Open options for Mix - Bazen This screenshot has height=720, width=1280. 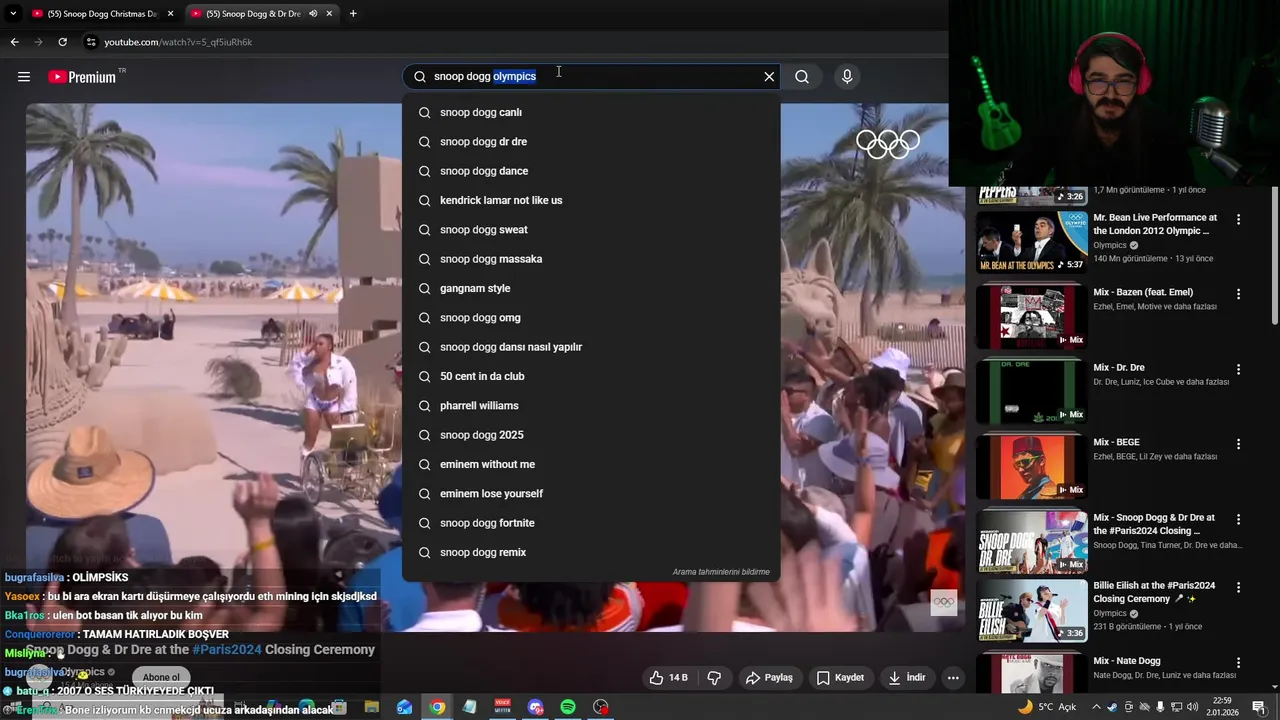pos(1238,294)
